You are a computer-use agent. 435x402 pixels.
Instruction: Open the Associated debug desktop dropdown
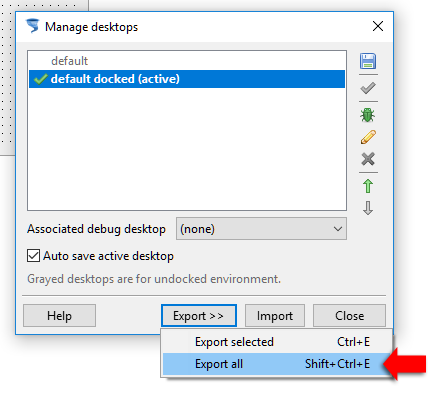pos(261,229)
